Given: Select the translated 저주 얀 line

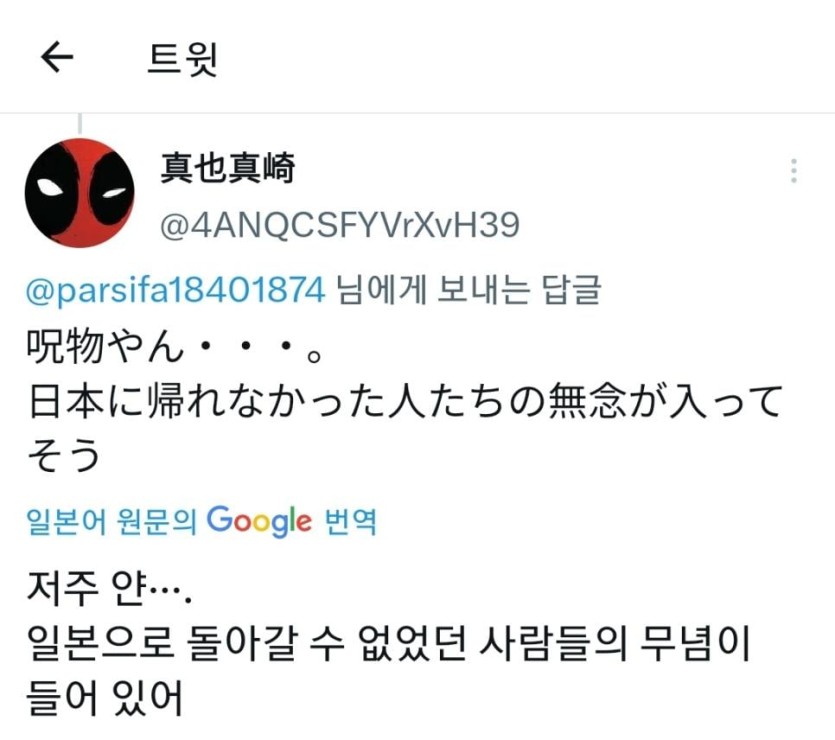Looking at the screenshot, I should pyautogui.click(x=109, y=589).
